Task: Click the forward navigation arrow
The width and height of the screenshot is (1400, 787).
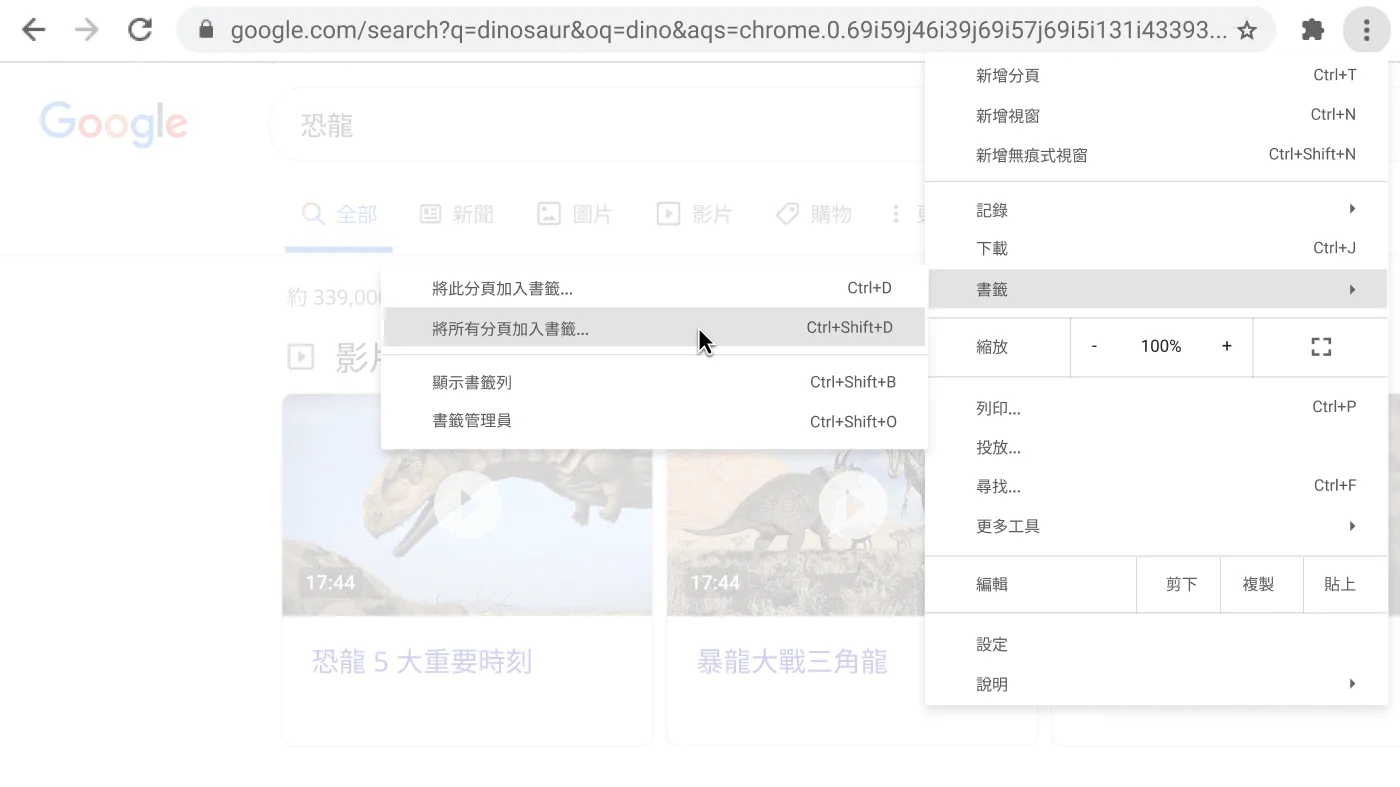Action: [x=86, y=29]
